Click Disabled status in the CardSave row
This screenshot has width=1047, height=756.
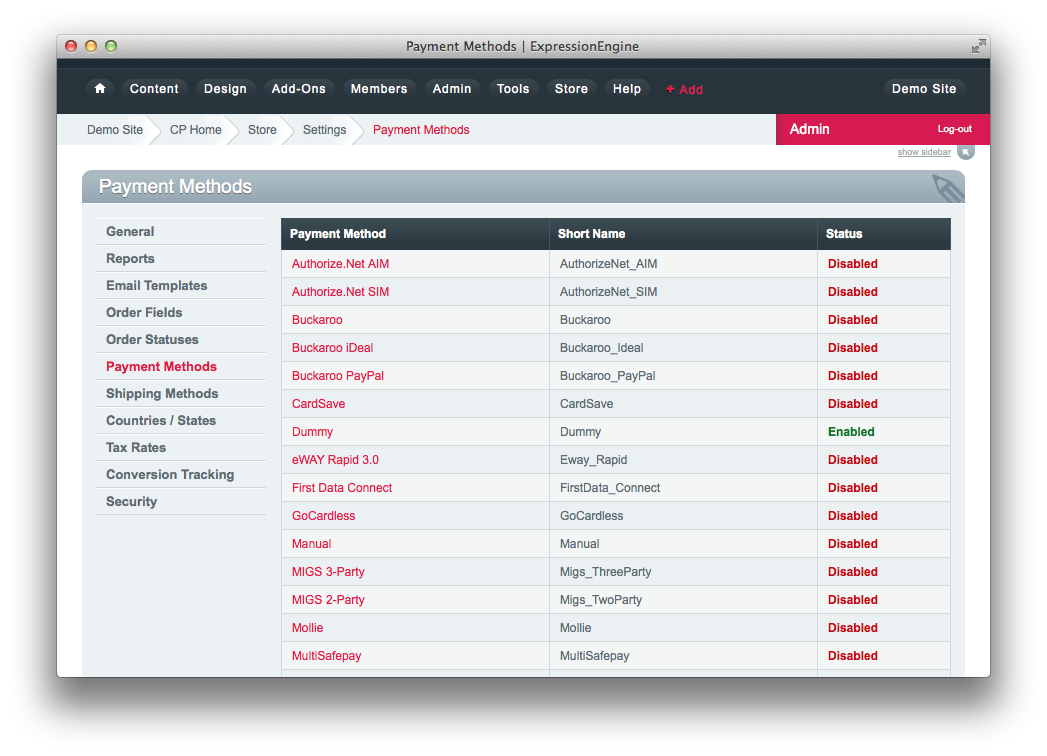pyautogui.click(x=853, y=404)
